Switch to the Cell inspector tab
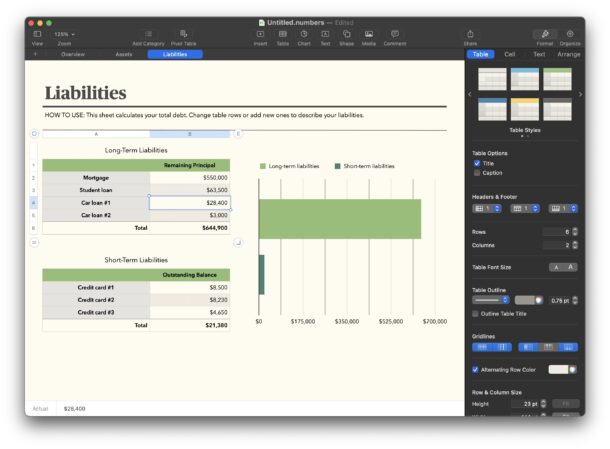 (x=509, y=54)
